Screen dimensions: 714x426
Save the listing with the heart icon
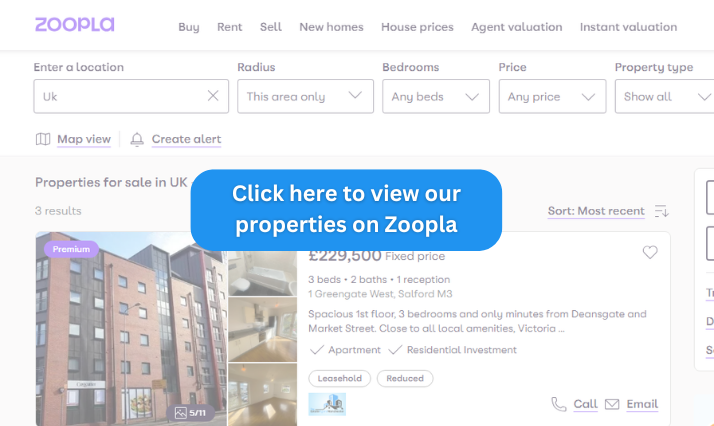(650, 252)
